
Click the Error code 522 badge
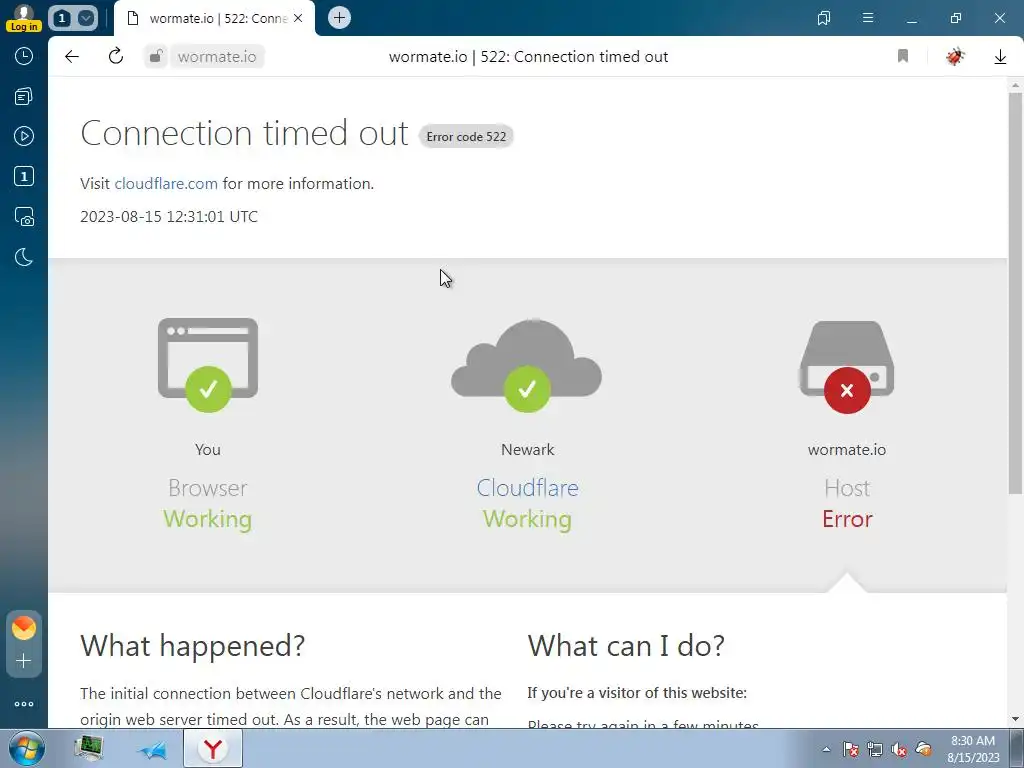[466, 136]
